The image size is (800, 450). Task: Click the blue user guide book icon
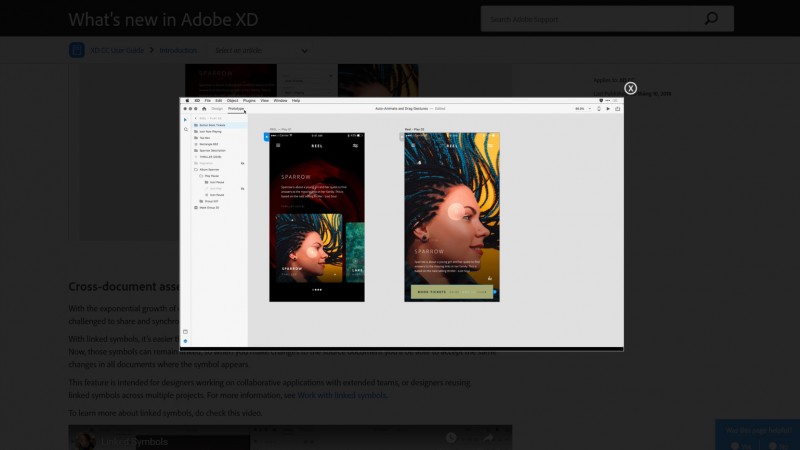[x=77, y=50]
